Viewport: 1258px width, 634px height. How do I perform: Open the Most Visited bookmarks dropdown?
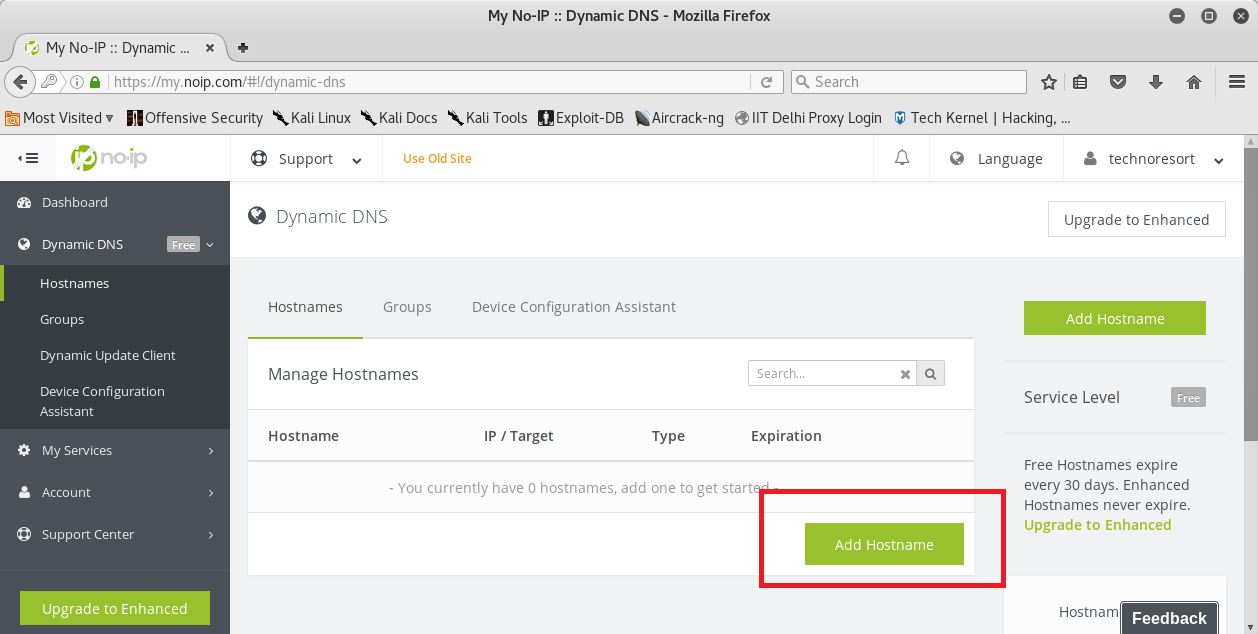60,117
